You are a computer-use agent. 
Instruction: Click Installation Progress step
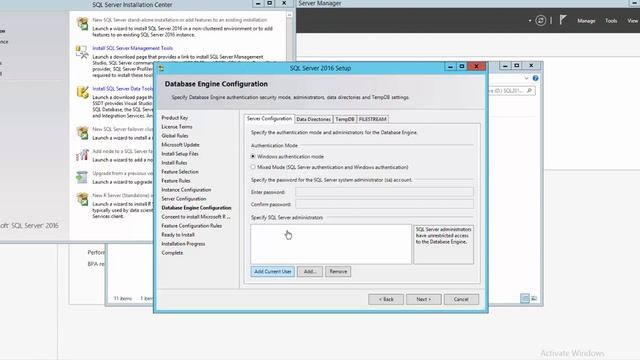183,244
